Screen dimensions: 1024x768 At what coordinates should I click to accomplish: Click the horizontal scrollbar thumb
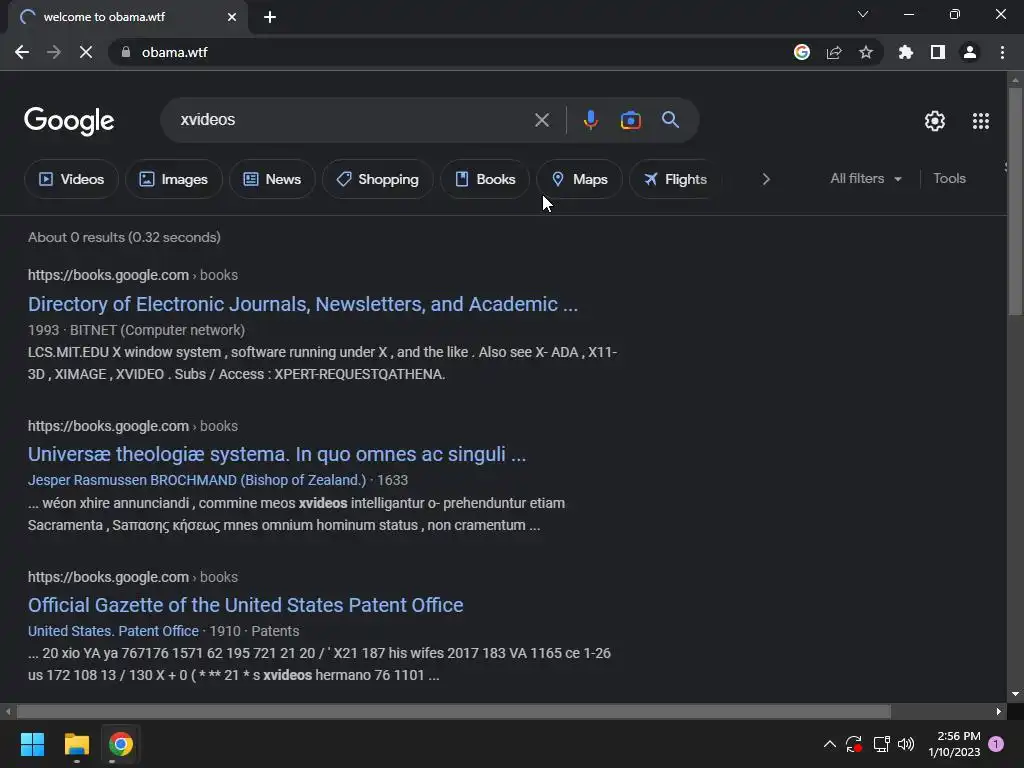(x=454, y=711)
